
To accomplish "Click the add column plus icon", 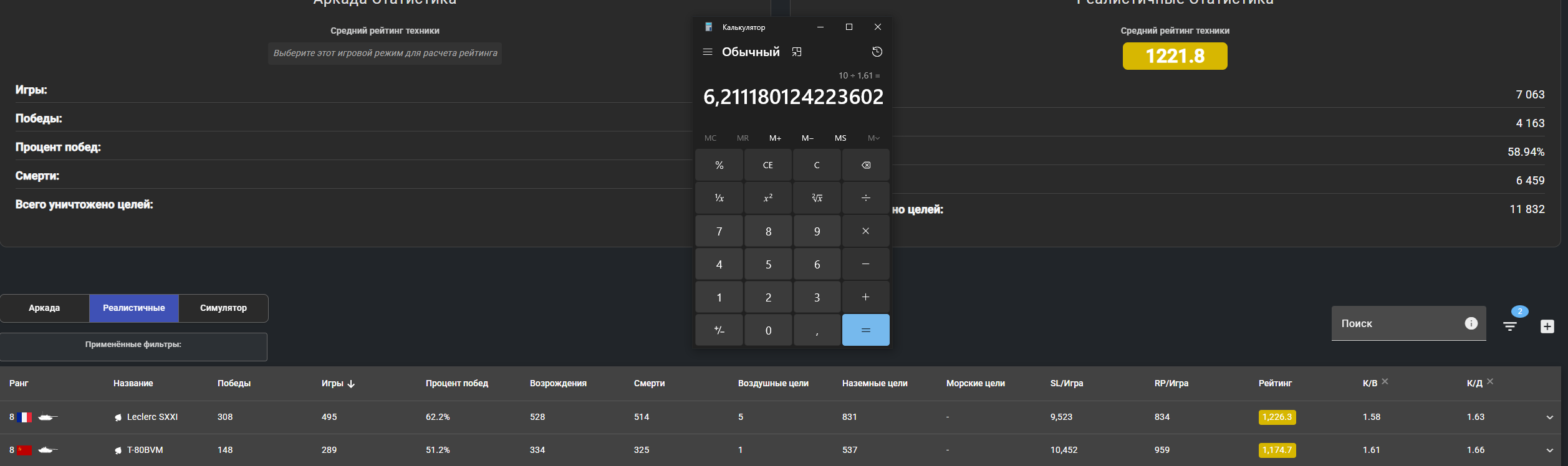I will point(1547,326).
